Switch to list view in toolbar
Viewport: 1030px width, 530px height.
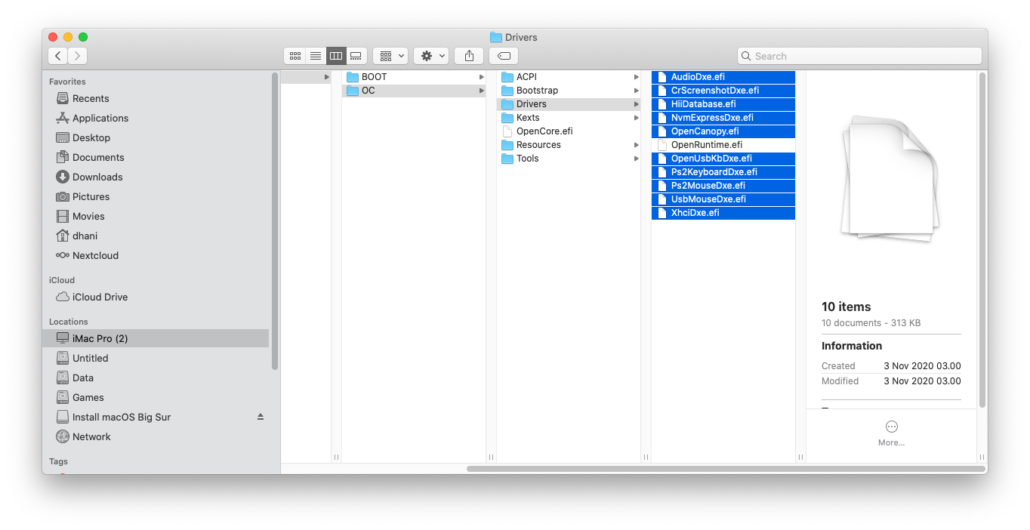tap(315, 56)
